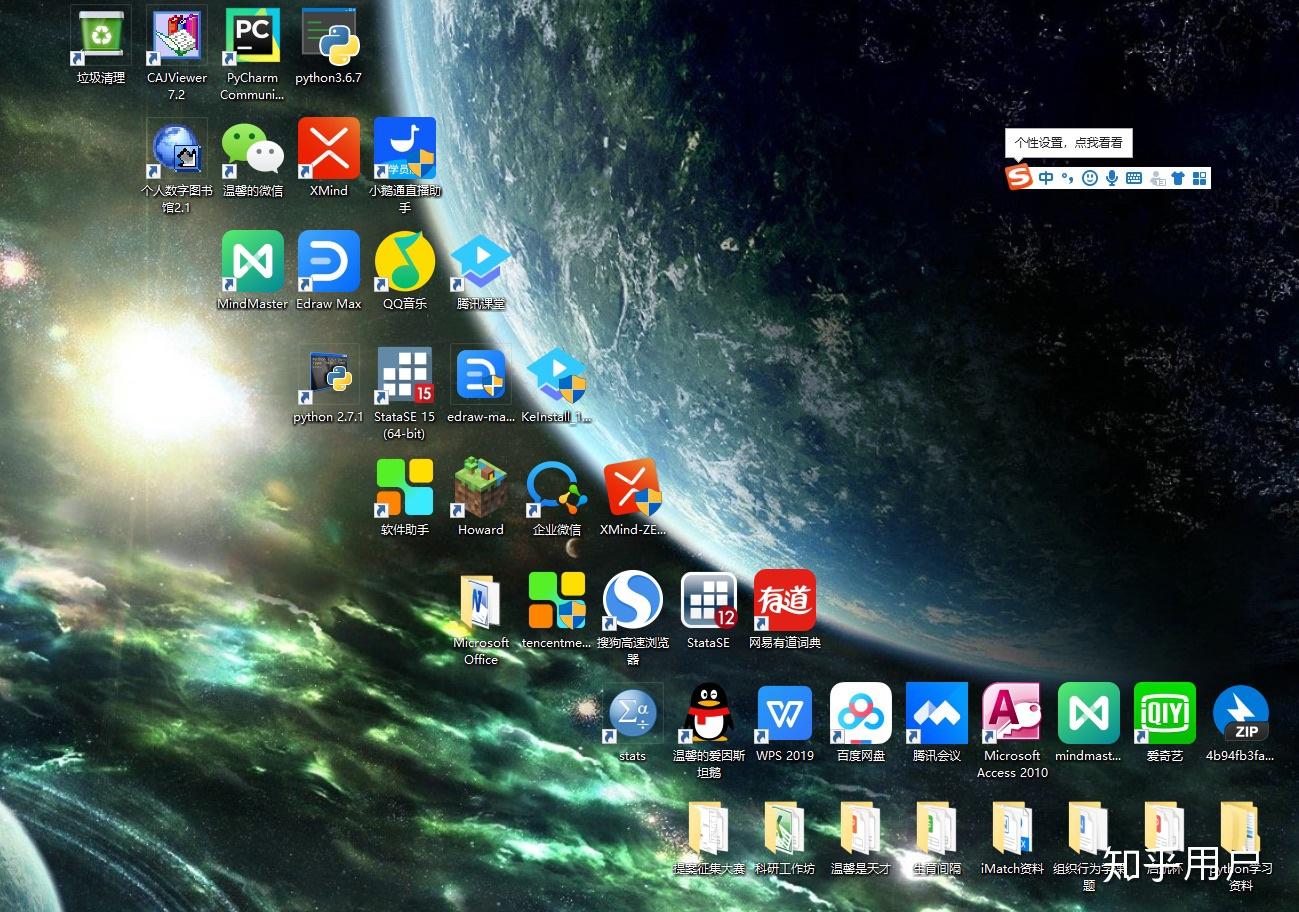Viewport: 1299px width, 912px height.
Task: Open the 垃圾清理 recycle shortcut
Action: click(101, 36)
